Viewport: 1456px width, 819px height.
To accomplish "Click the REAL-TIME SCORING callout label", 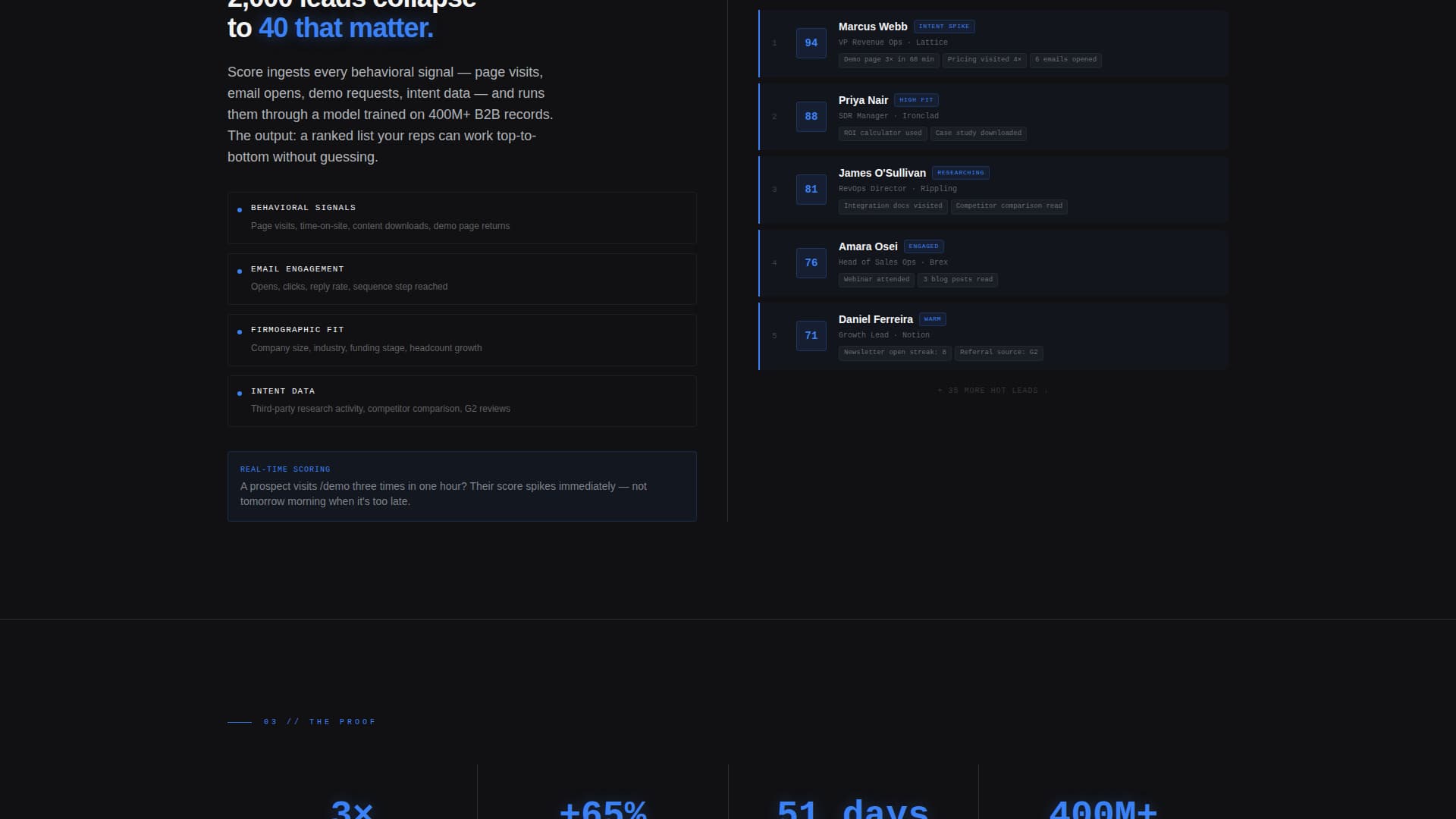I will pyautogui.click(x=285, y=469).
